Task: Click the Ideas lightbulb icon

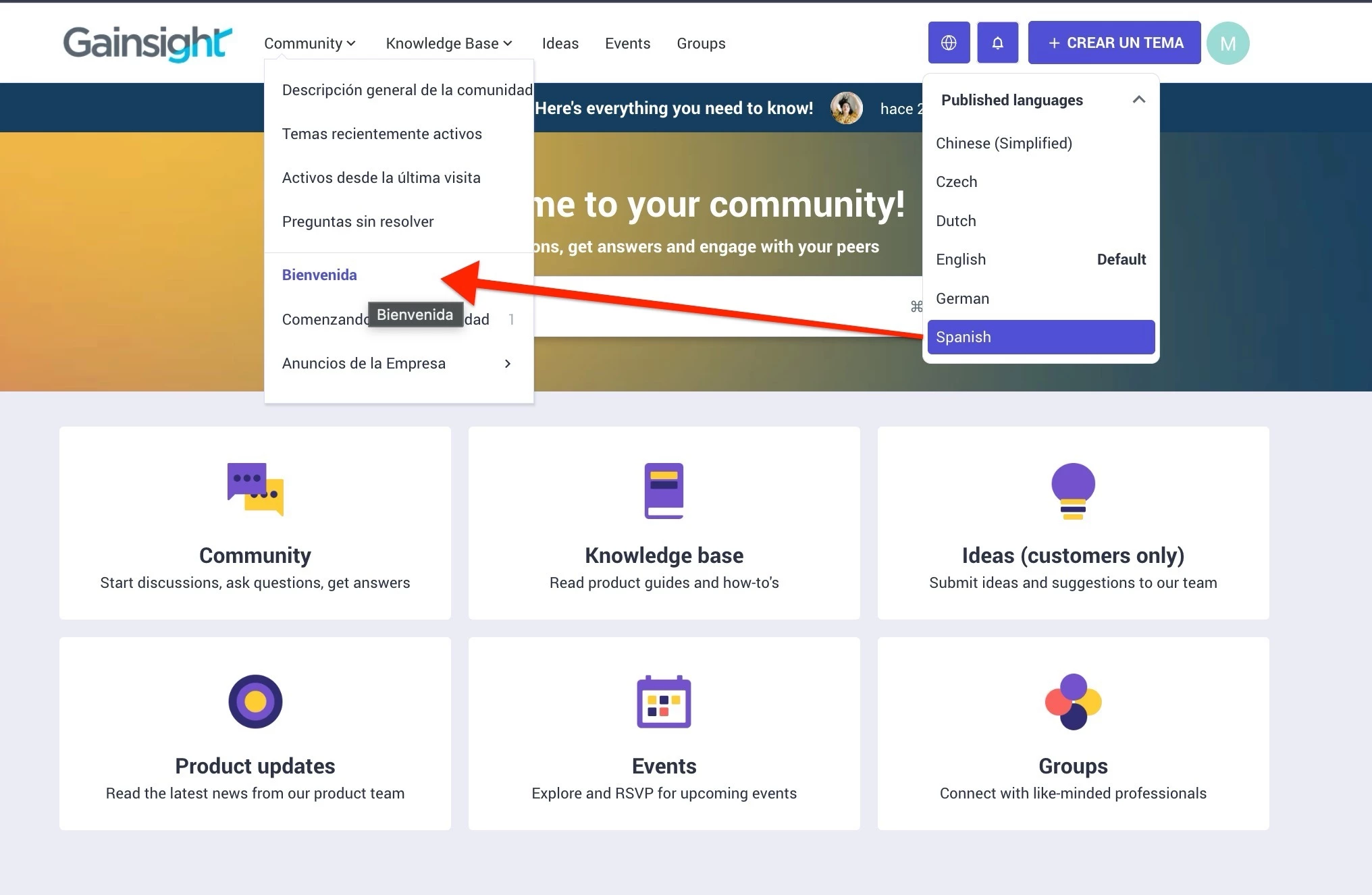Action: tap(1073, 491)
